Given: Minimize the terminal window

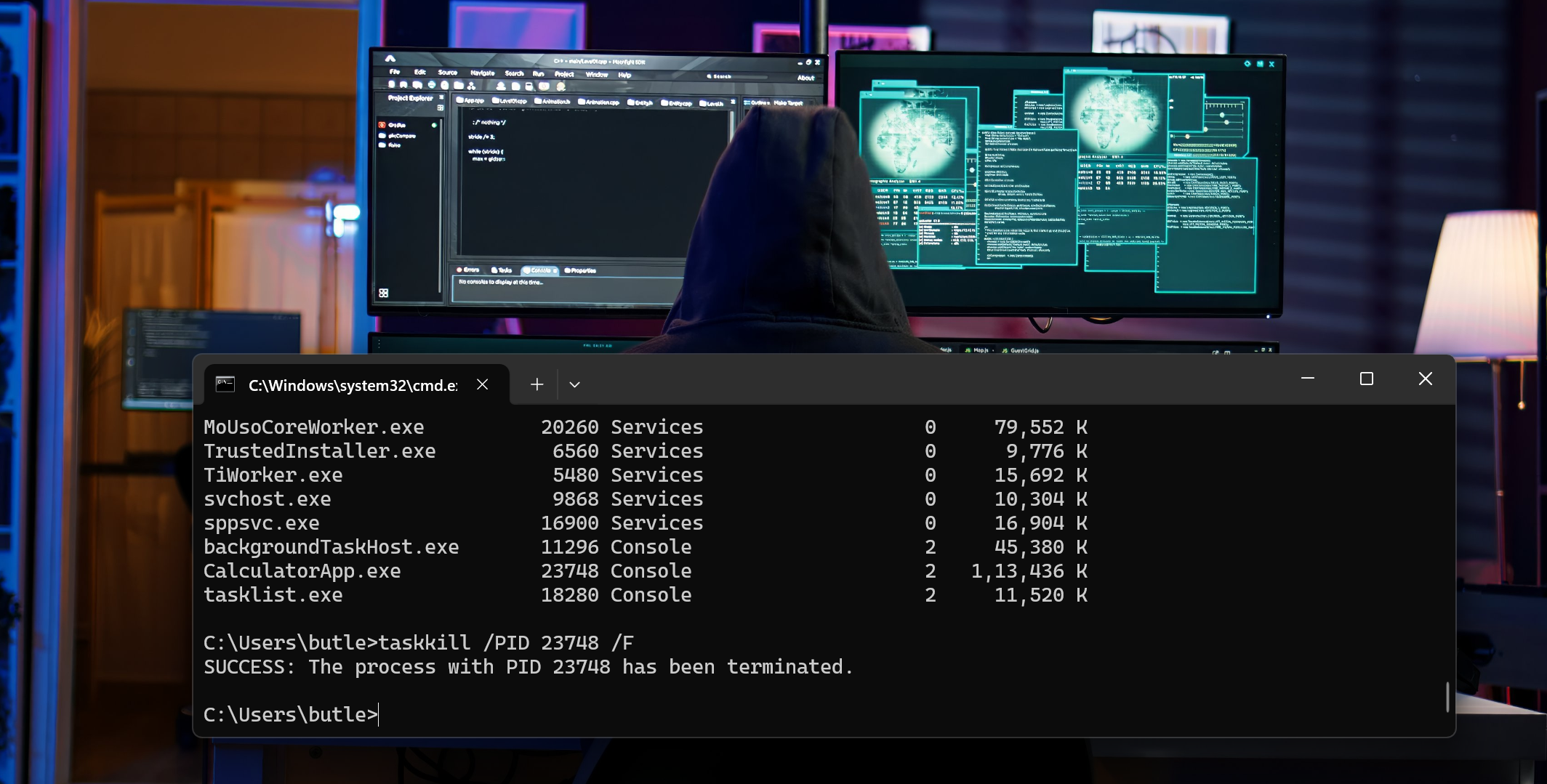Looking at the screenshot, I should pyautogui.click(x=1307, y=379).
